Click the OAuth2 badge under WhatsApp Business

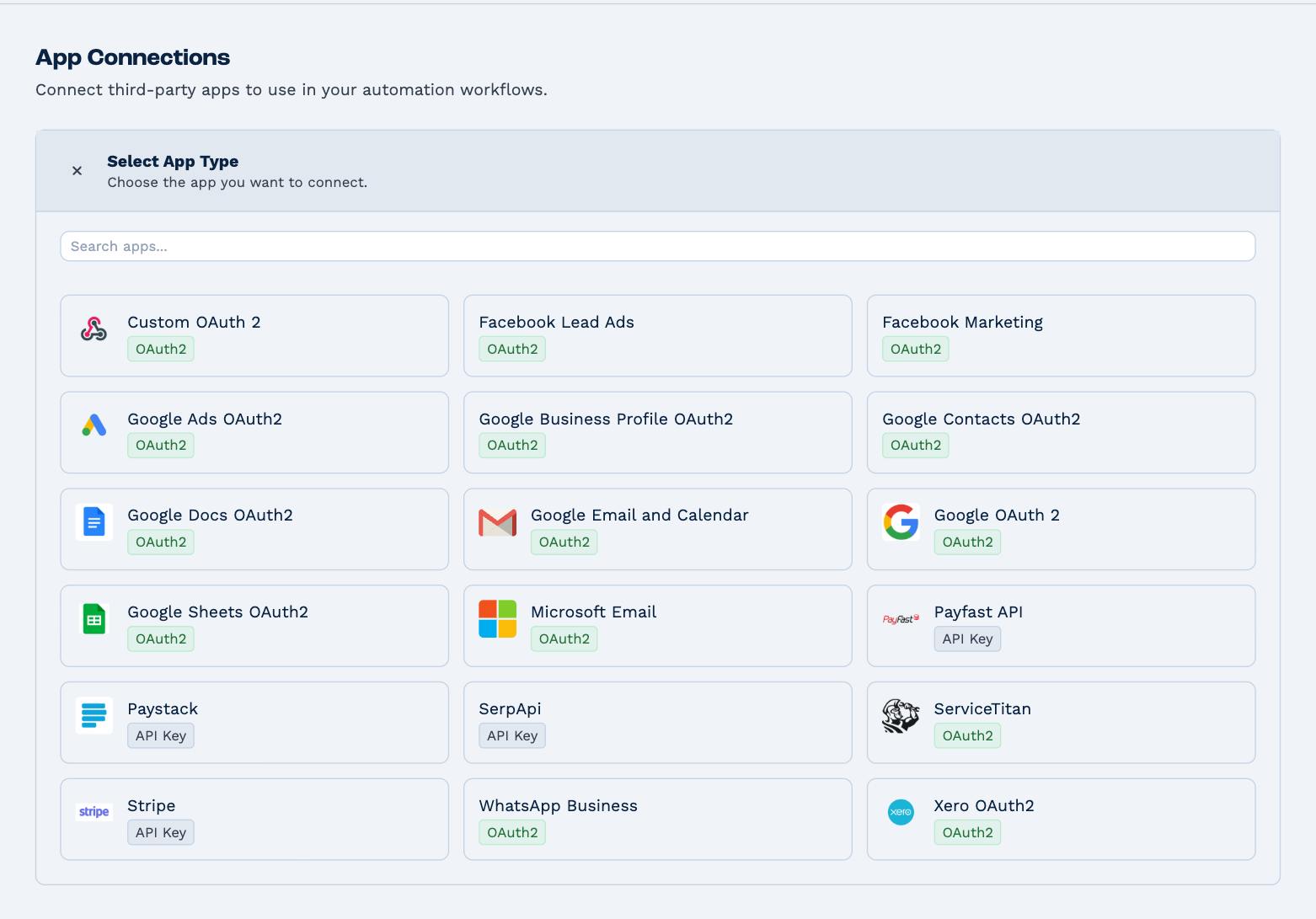coord(512,833)
